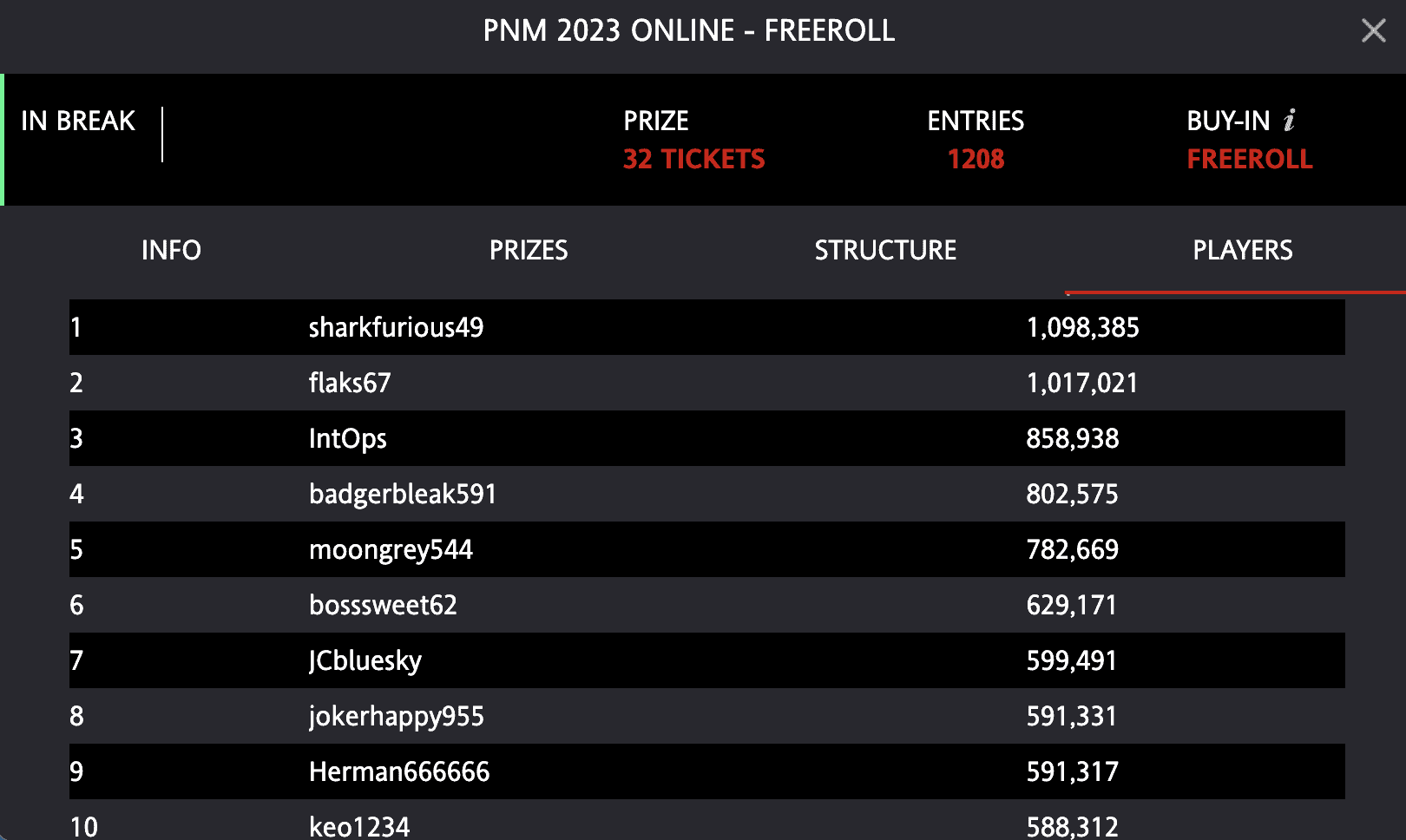This screenshot has width=1406, height=840.
Task: Click on moongrey544 player row
Action: (707, 549)
